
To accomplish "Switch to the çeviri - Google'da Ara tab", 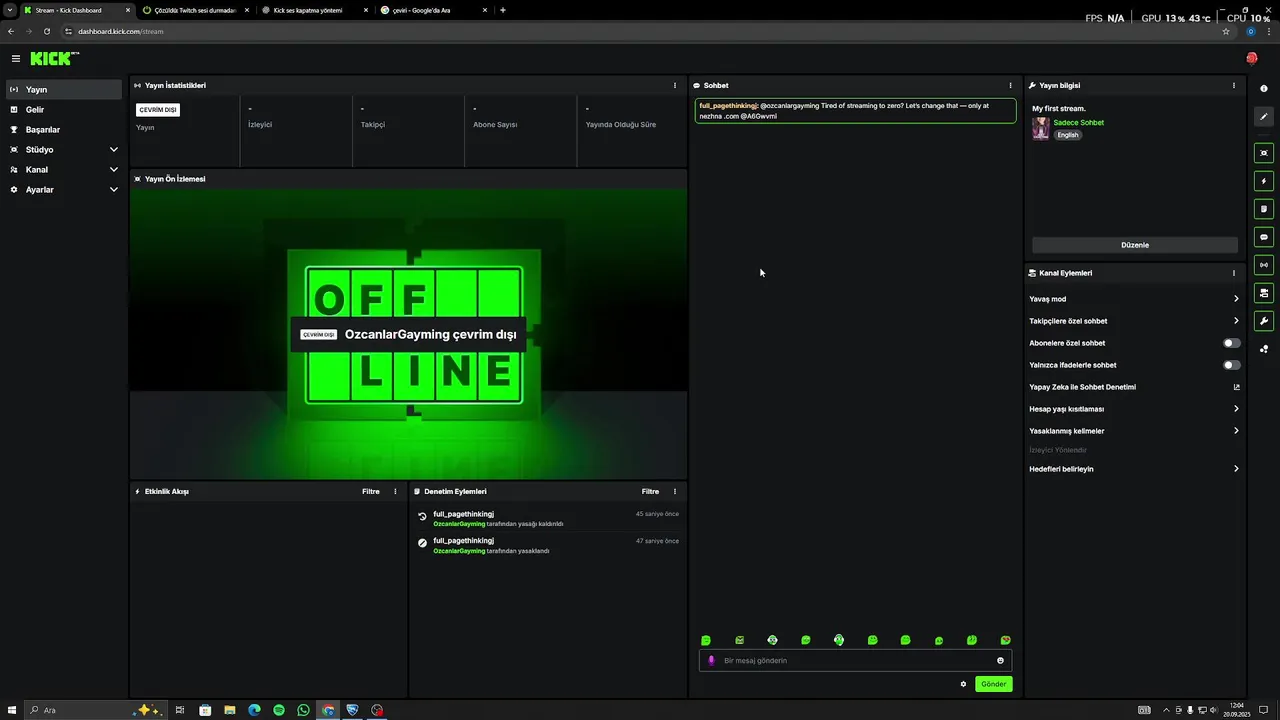I will coord(434,10).
